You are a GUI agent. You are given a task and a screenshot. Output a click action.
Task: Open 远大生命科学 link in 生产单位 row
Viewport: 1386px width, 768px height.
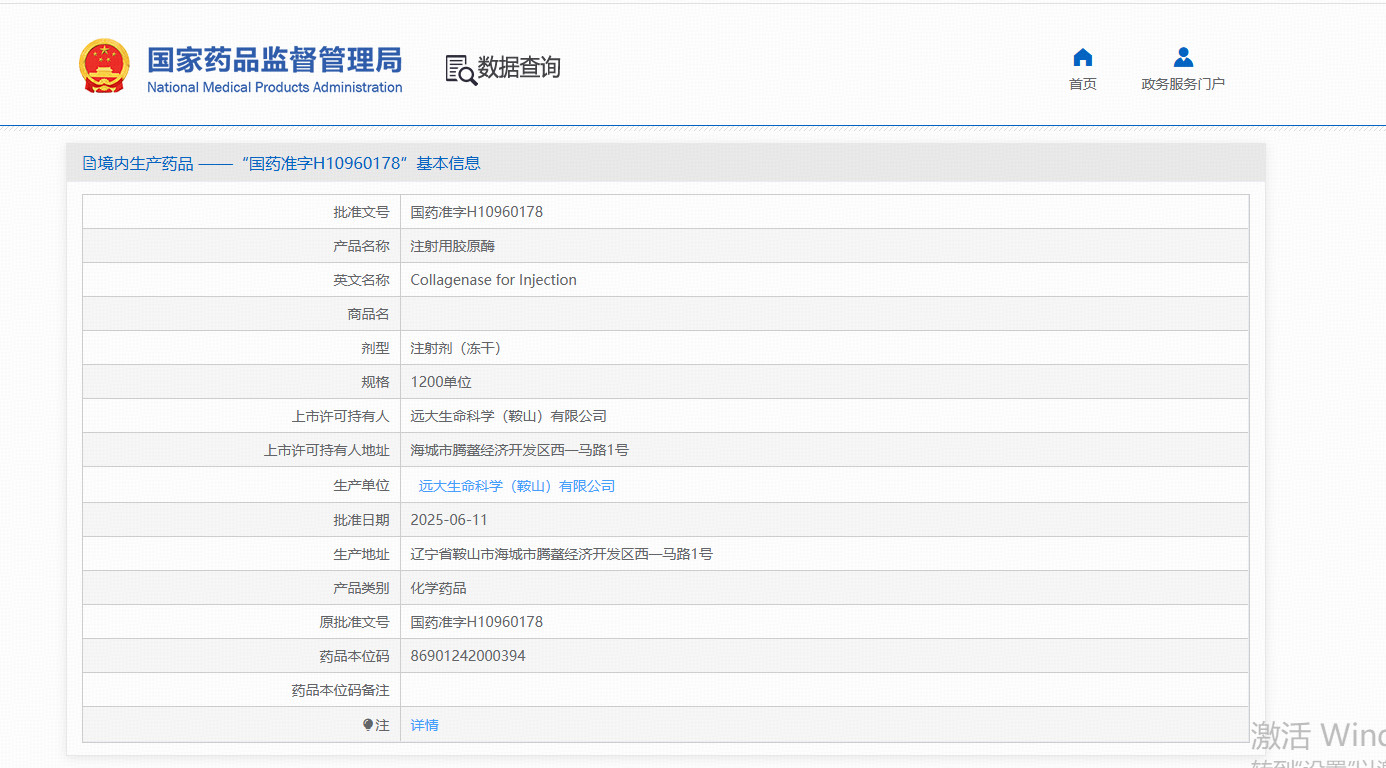(516, 486)
